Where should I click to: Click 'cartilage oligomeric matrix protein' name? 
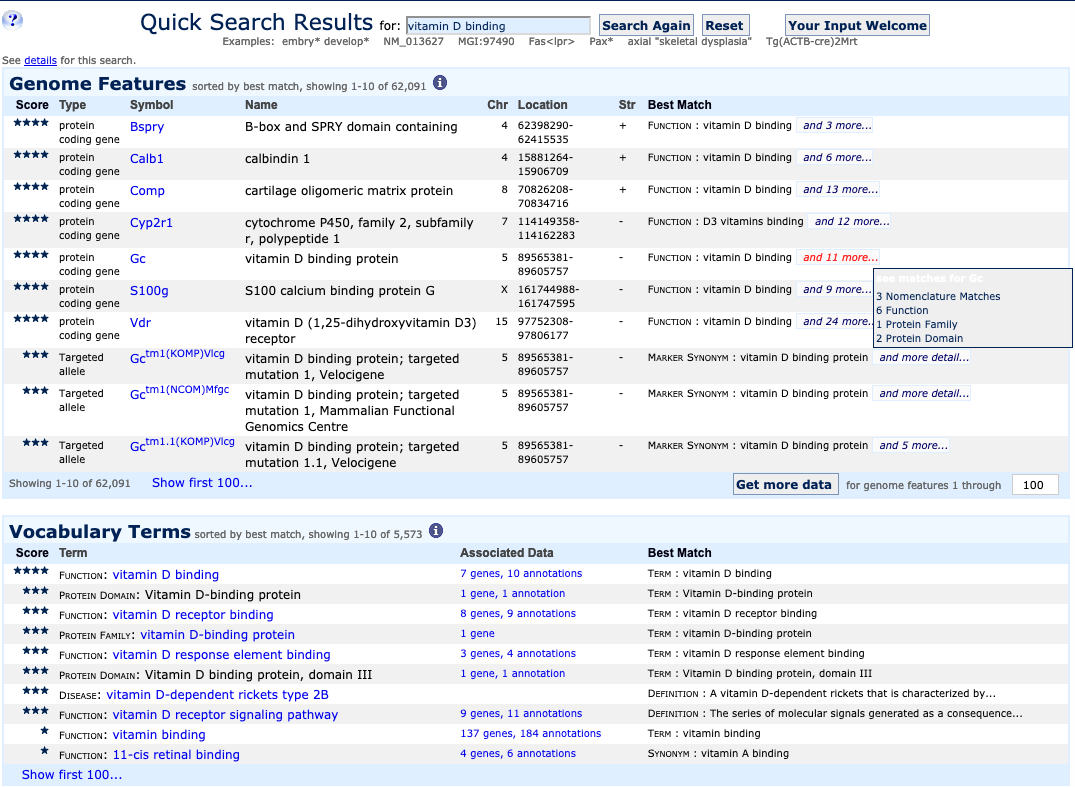(x=349, y=191)
